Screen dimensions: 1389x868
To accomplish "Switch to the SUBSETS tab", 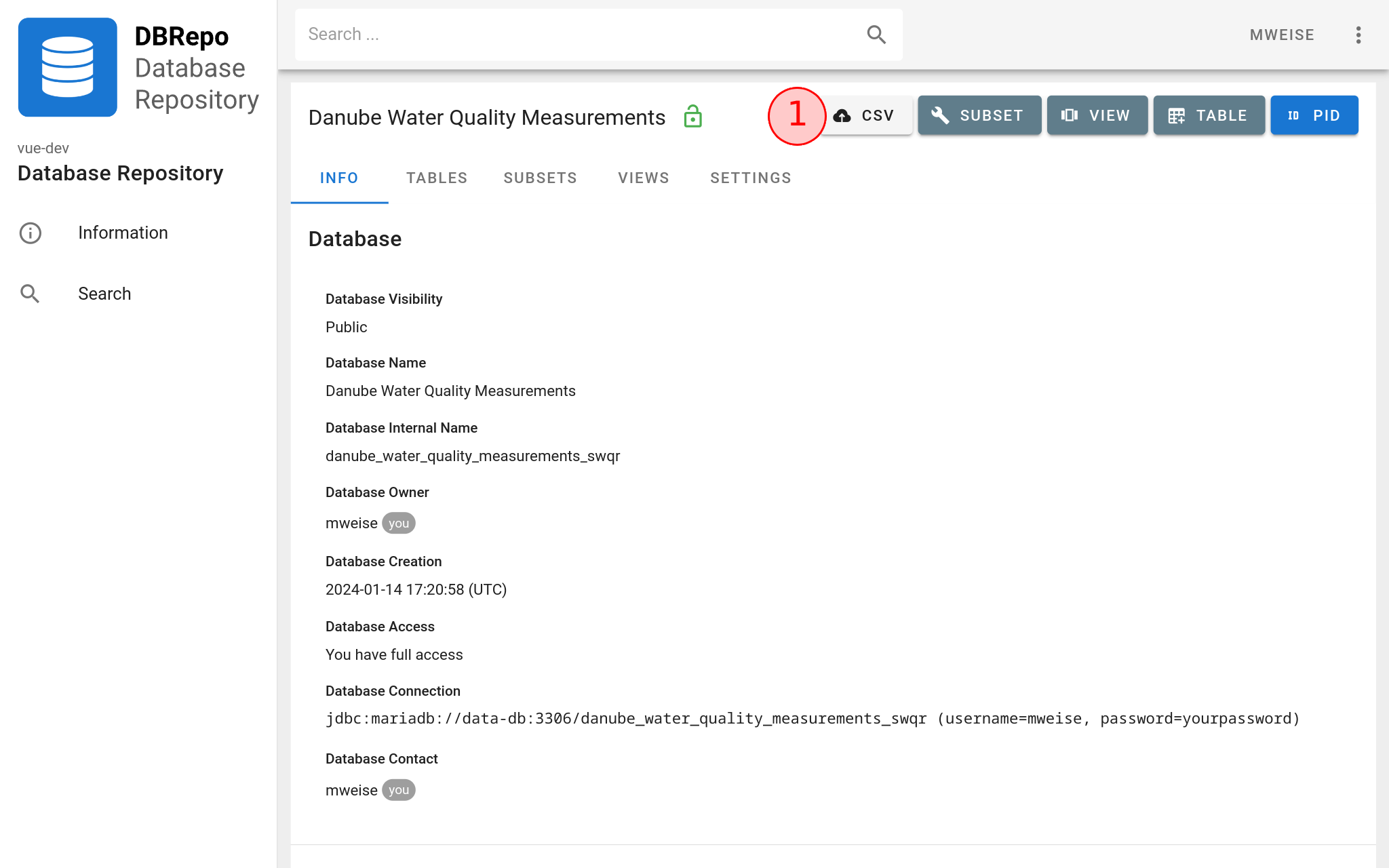I will click(x=540, y=178).
